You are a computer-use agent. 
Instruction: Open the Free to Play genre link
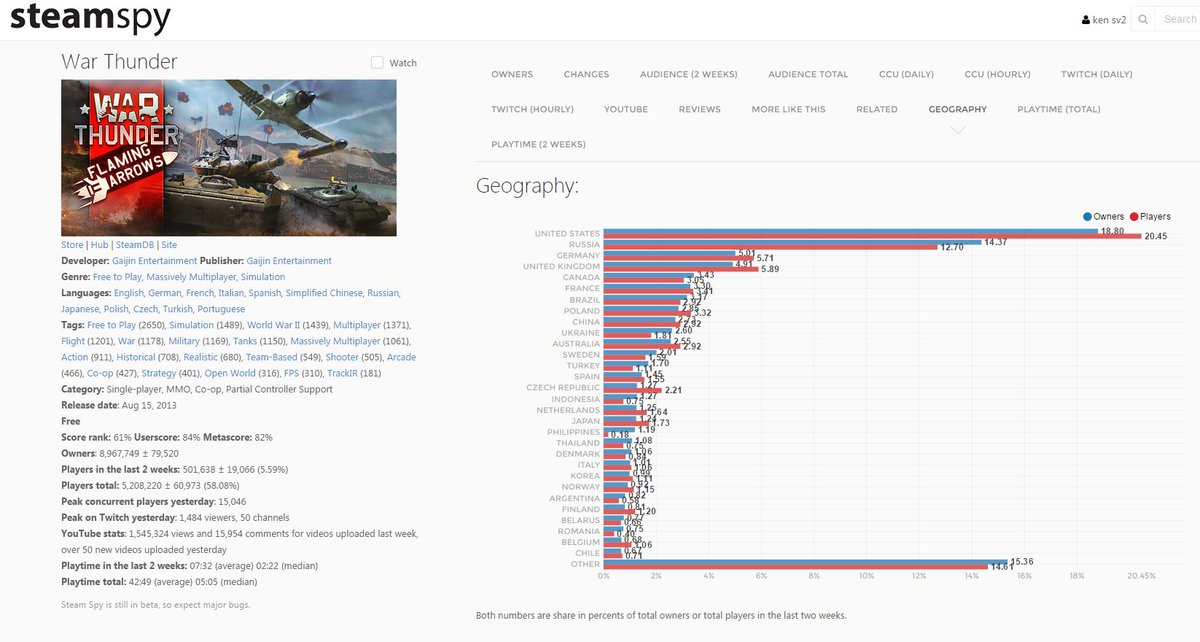(115, 277)
